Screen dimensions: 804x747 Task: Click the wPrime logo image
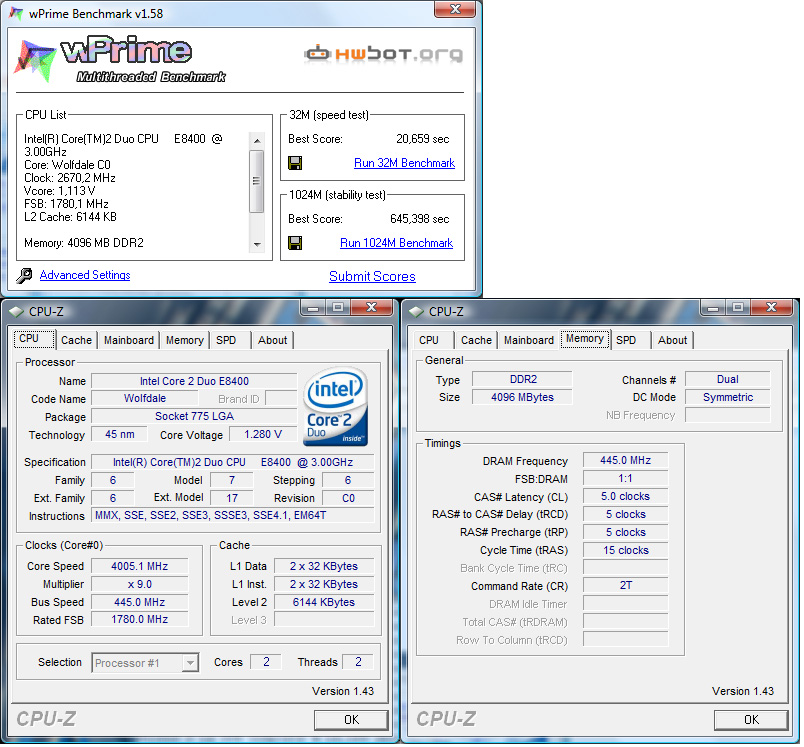(120, 59)
